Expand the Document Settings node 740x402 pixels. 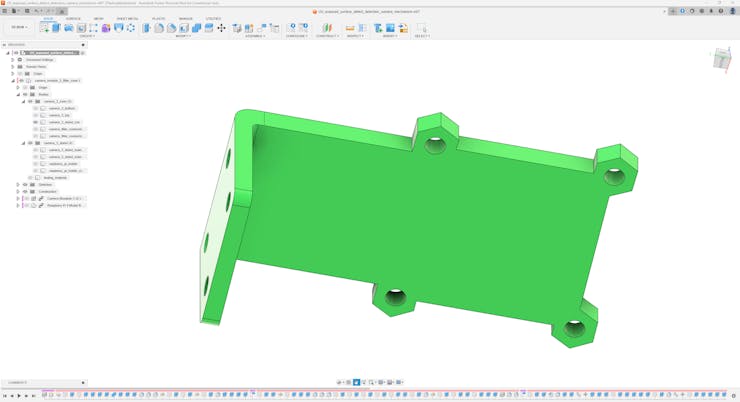(x=13, y=60)
